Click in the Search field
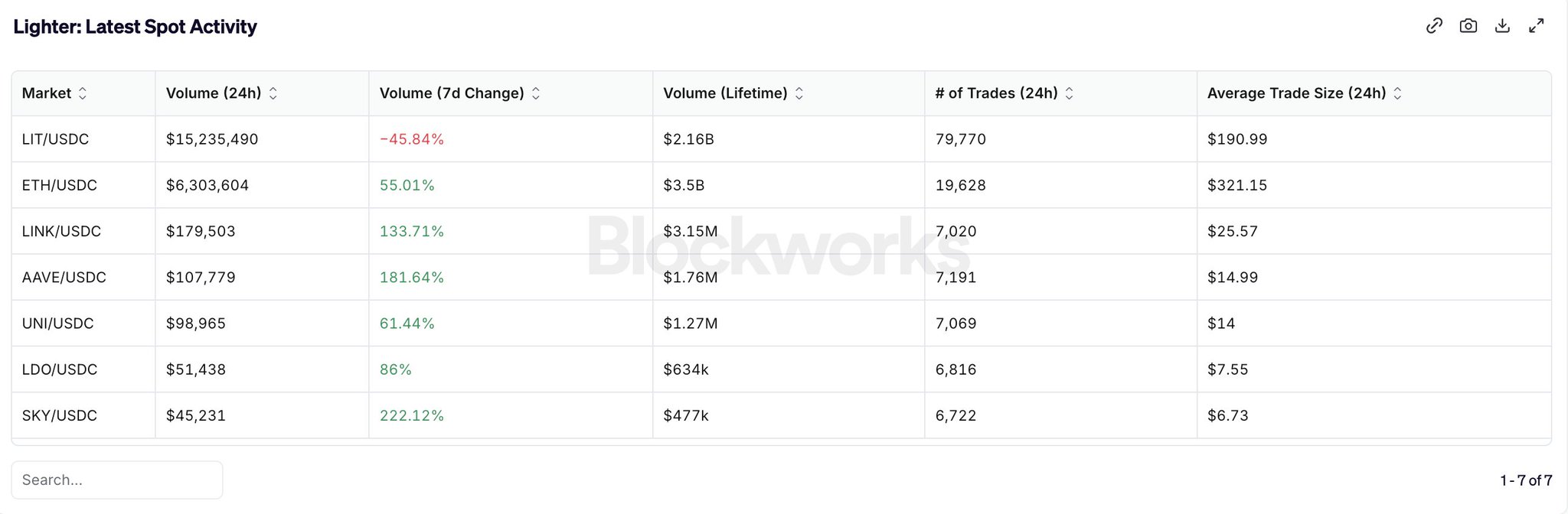The width and height of the screenshot is (1568, 514). (x=117, y=480)
